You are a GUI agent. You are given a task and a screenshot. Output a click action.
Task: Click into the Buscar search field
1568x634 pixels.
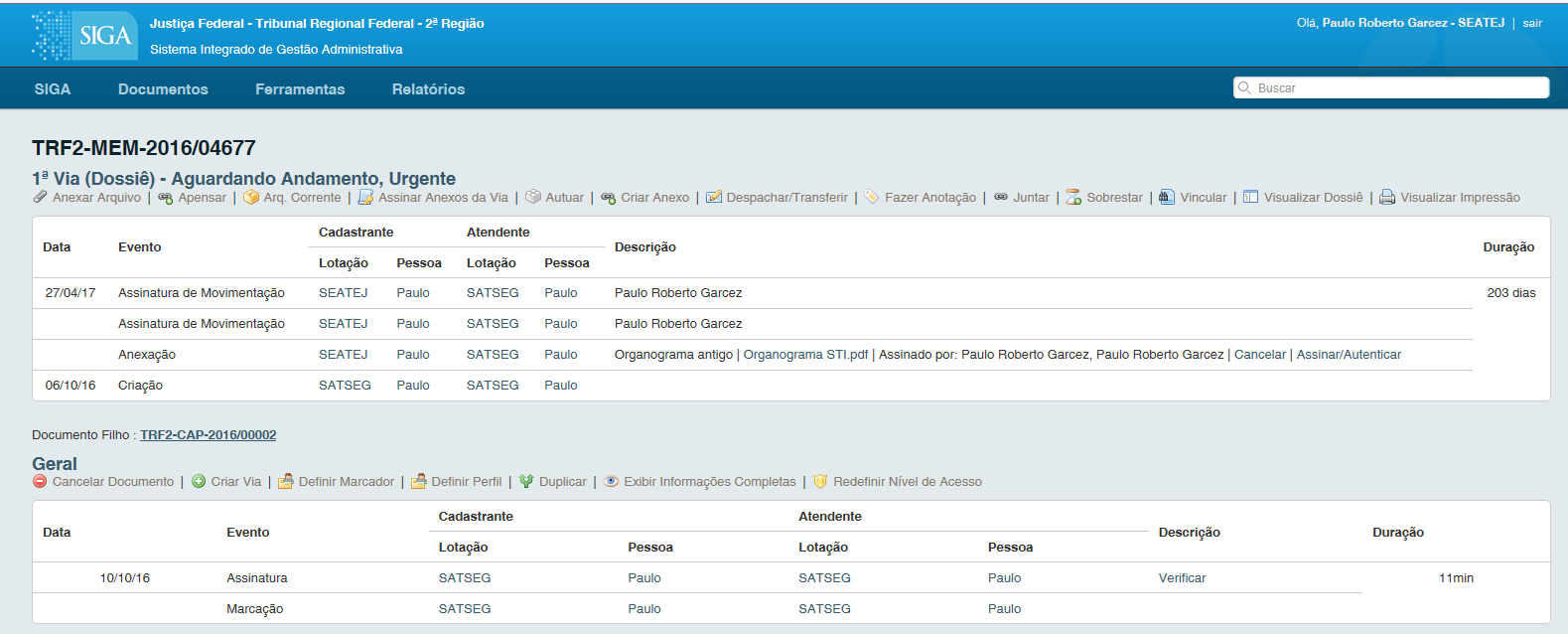[1391, 87]
